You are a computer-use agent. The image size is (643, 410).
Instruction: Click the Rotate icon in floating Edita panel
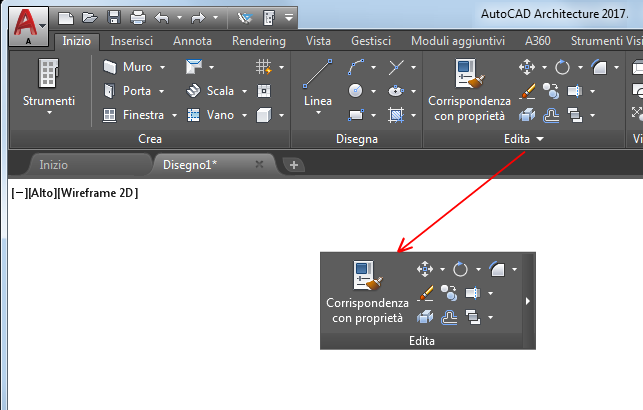[x=461, y=269]
